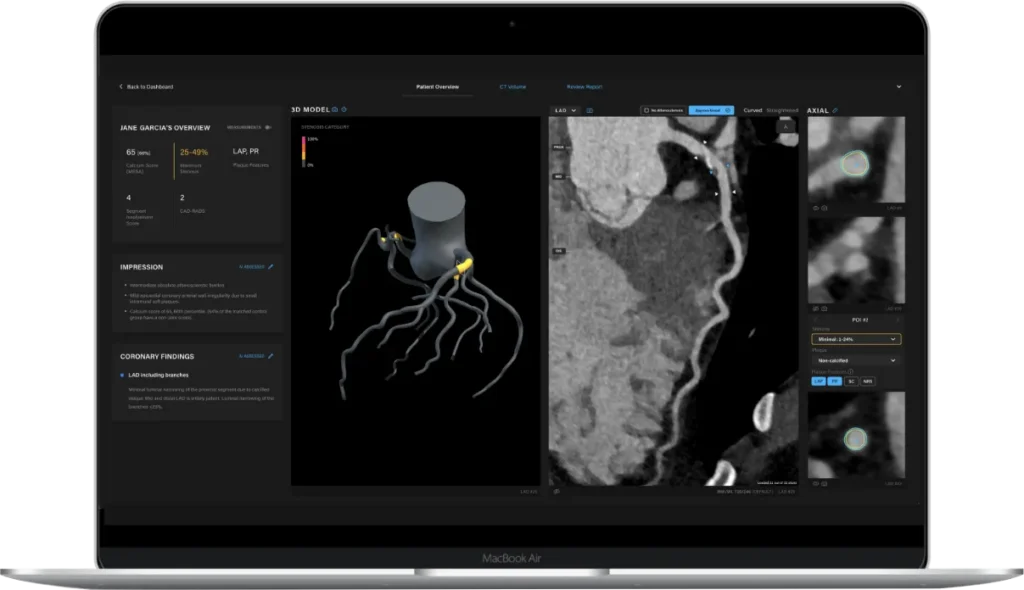Check the No Atherosclerosis checkbox

[647, 110]
